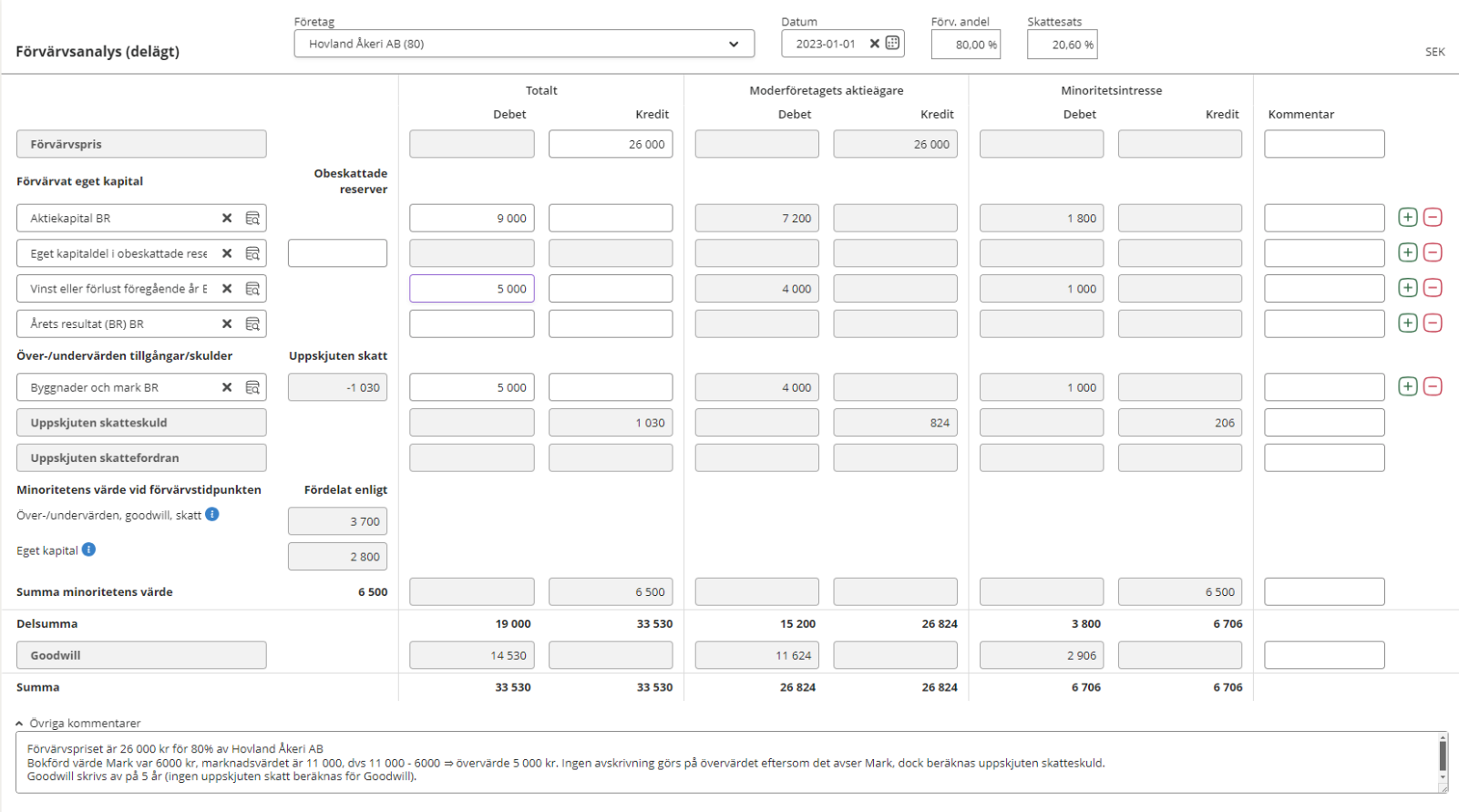1459x812 pixels.
Task: Select the Uppskjuten skatteskuld row button
Action: (x=141, y=423)
